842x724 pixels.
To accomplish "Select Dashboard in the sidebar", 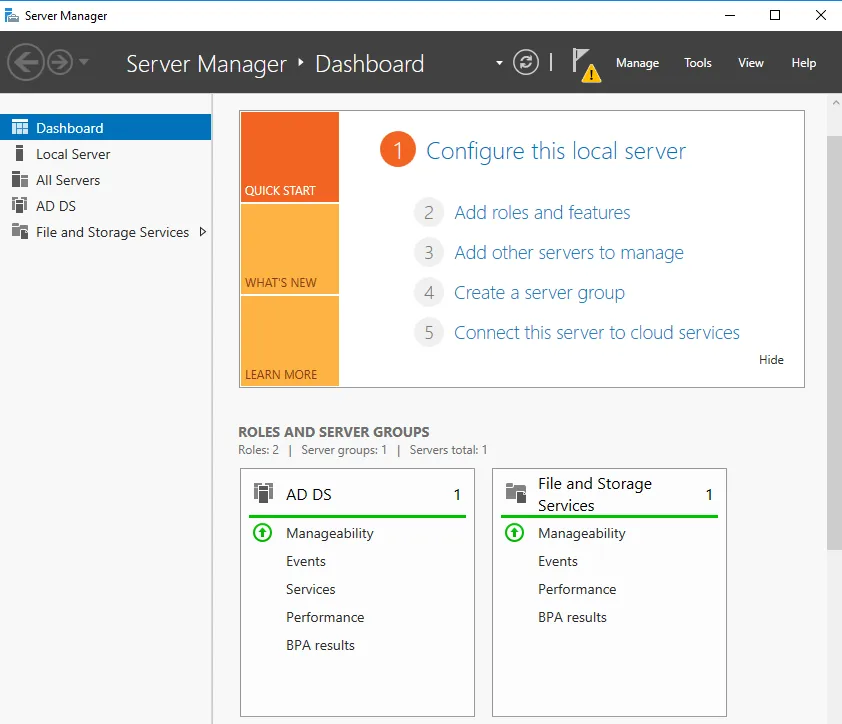I will pyautogui.click(x=105, y=127).
